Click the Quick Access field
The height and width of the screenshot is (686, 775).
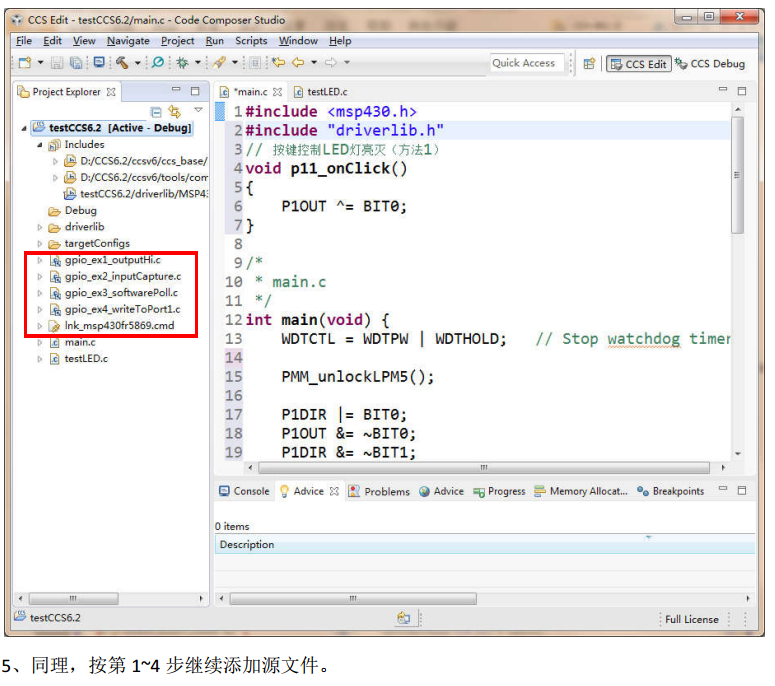click(527, 63)
